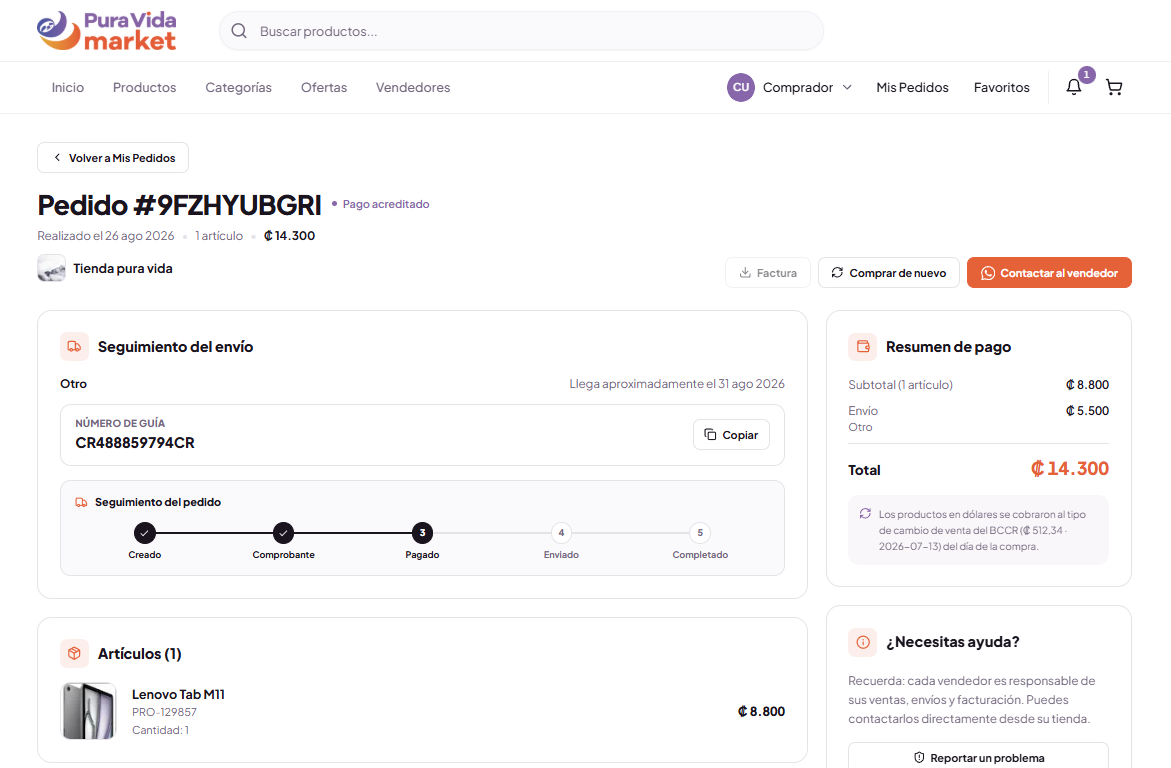Viewport: 1171px width, 768px height.
Task: Open the Ofertas menu item
Action: (x=324, y=87)
